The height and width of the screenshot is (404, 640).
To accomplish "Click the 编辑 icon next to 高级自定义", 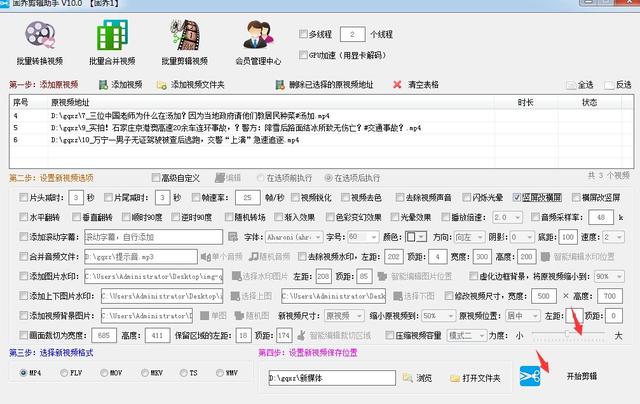I will 220,178.
